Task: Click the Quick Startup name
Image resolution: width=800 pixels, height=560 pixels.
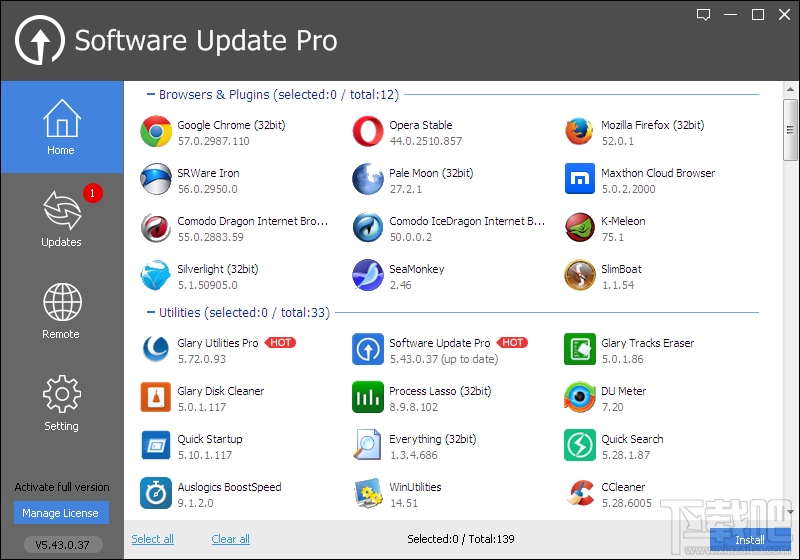Action: [210, 439]
